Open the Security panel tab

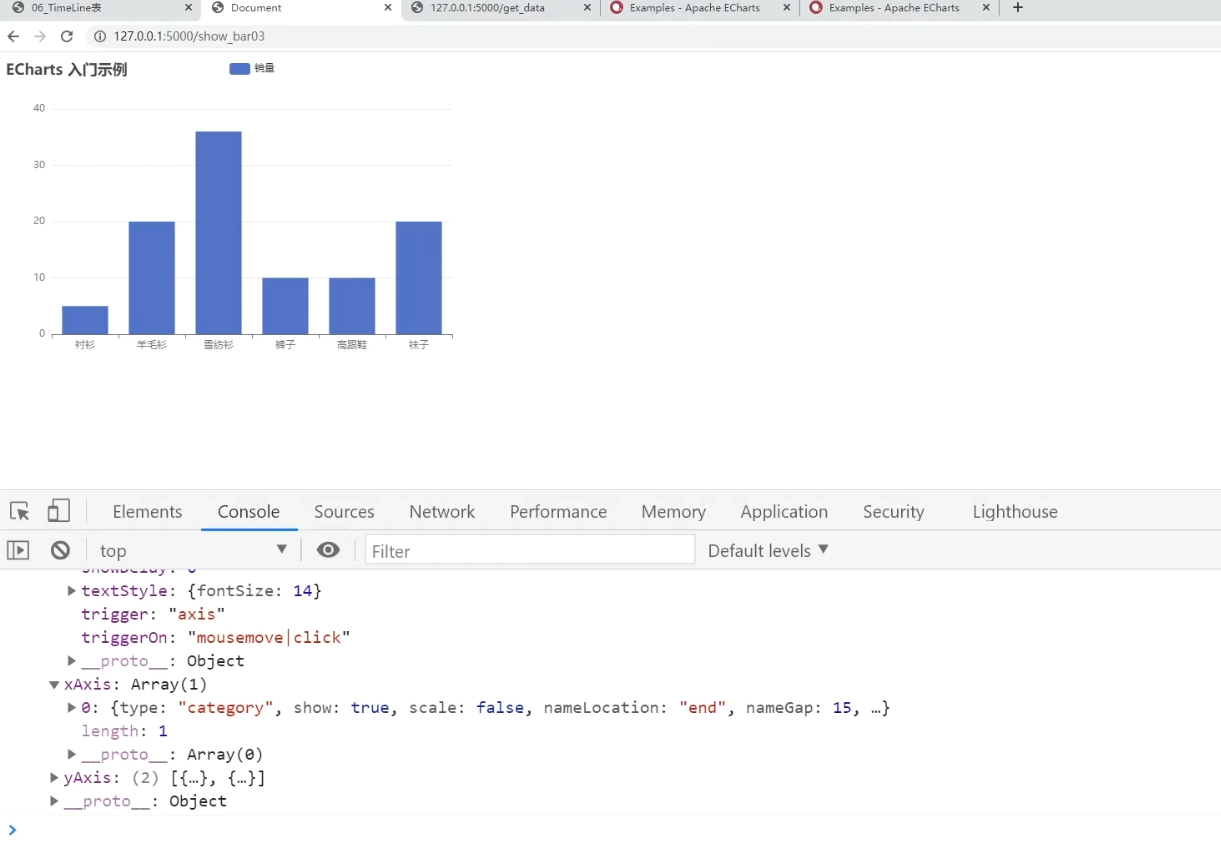(x=893, y=511)
